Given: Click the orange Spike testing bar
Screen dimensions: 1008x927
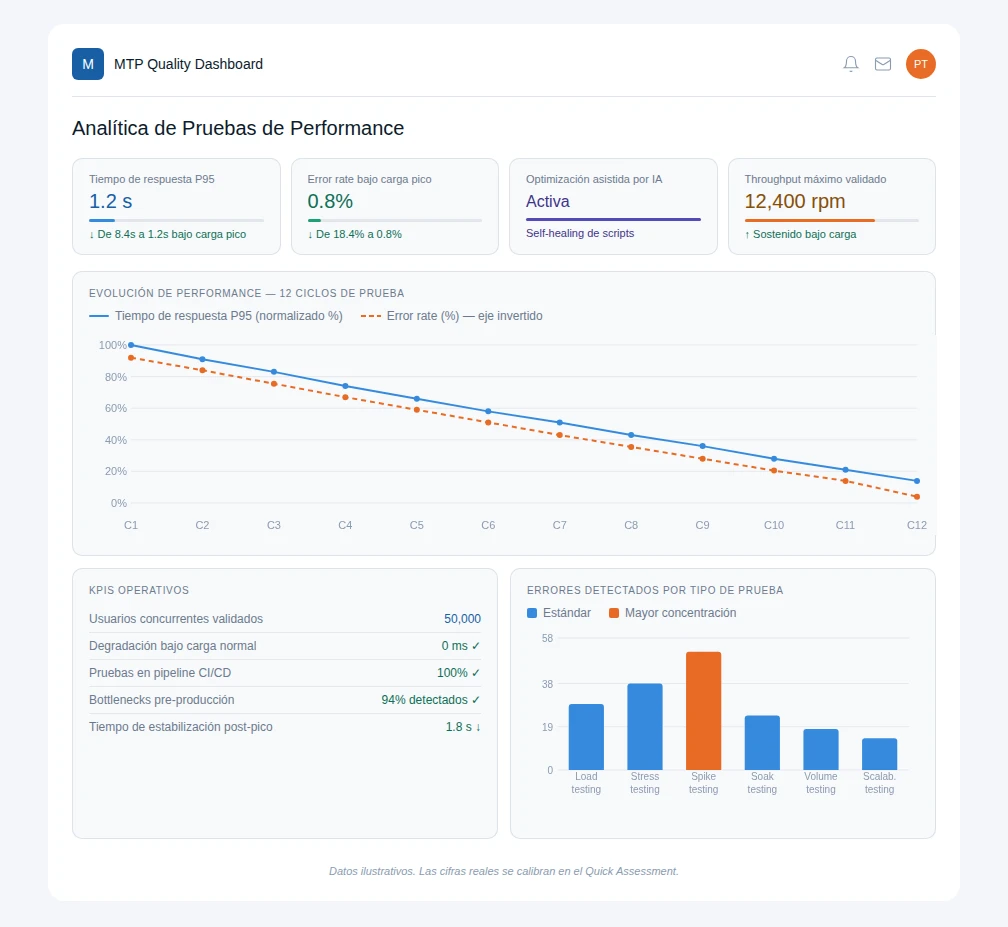Looking at the screenshot, I should click(x=703, y=711).
